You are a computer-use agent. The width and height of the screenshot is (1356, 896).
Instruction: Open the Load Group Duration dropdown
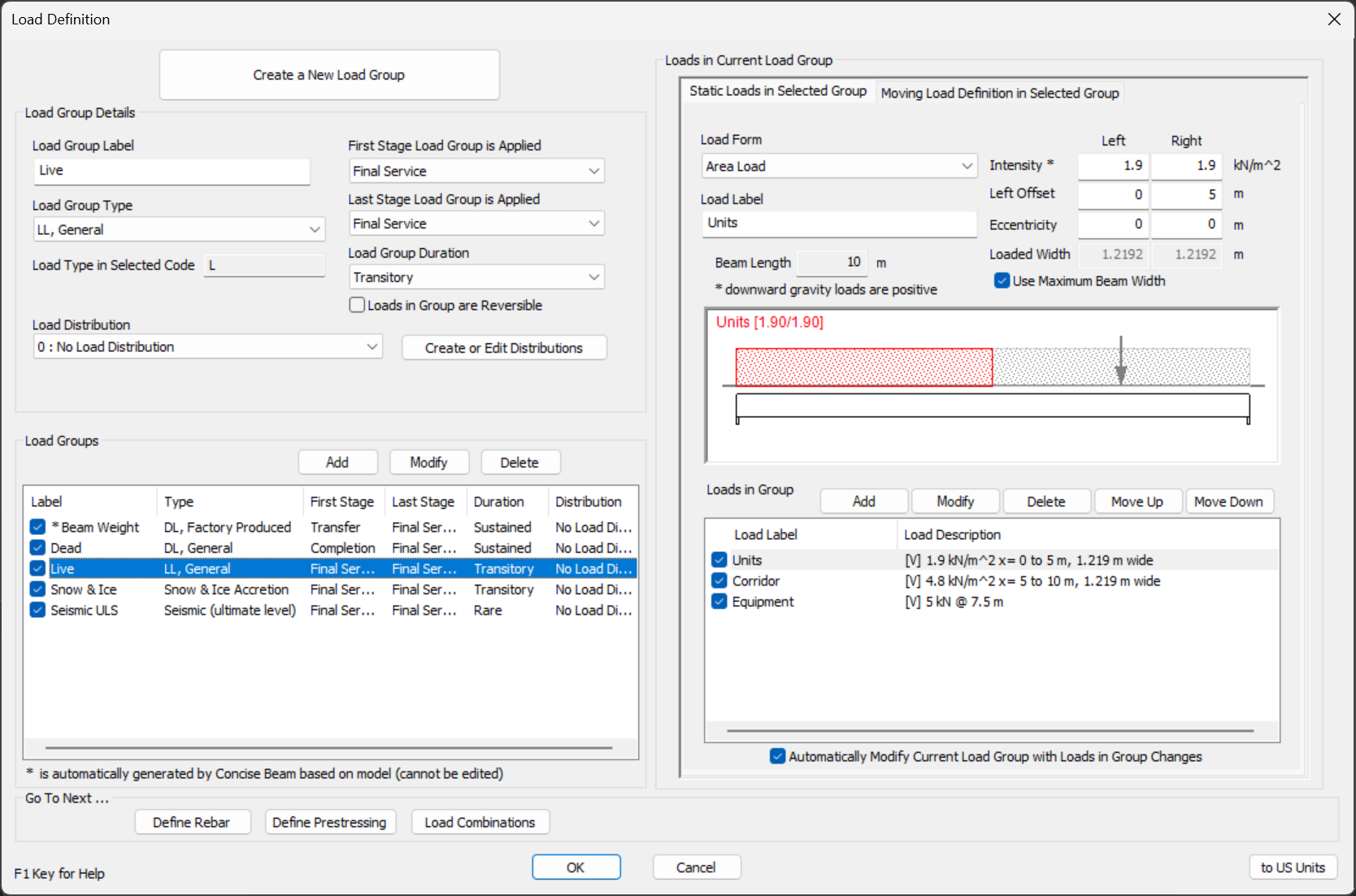point(476,277)
